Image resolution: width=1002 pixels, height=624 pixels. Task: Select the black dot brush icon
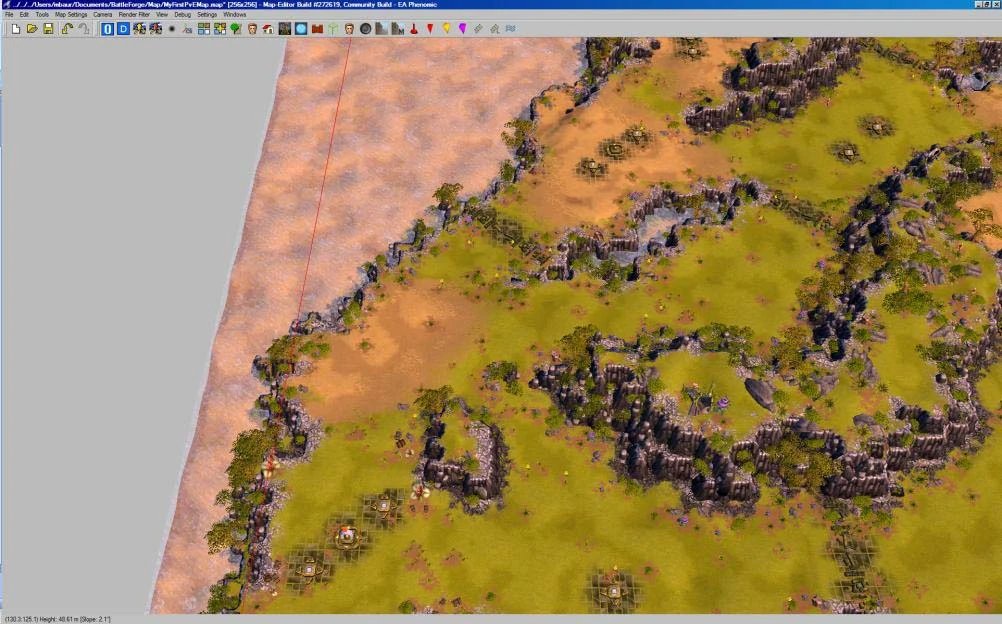tap(171, 29)
